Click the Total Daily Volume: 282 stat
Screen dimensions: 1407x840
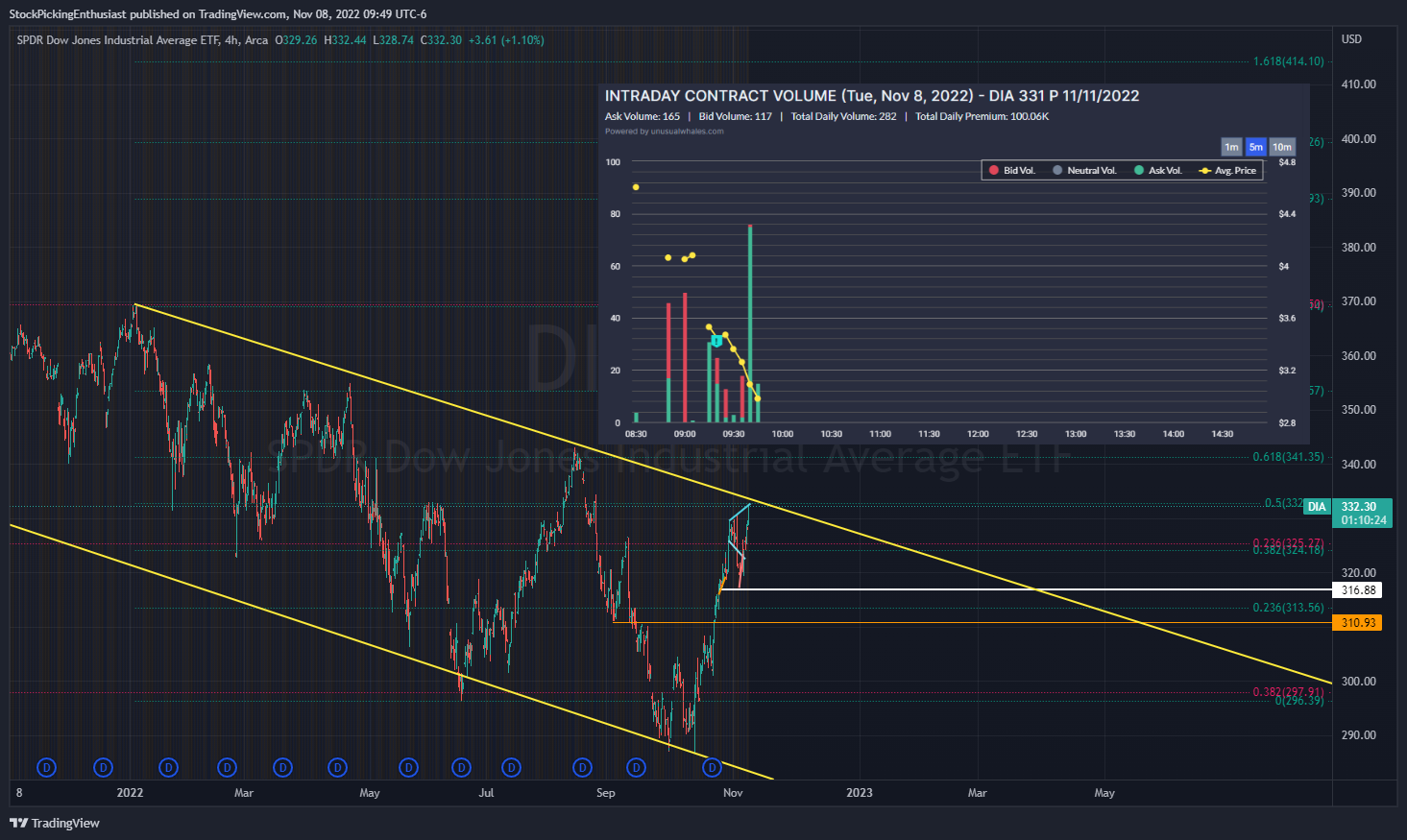843,116
